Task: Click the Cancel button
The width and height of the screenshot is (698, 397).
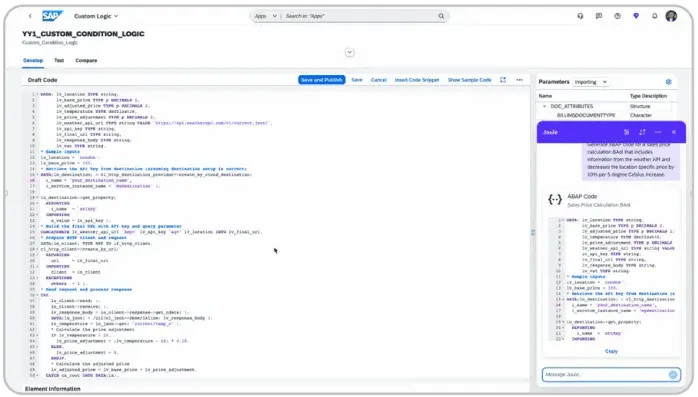Action: click(x=378, y=80)
